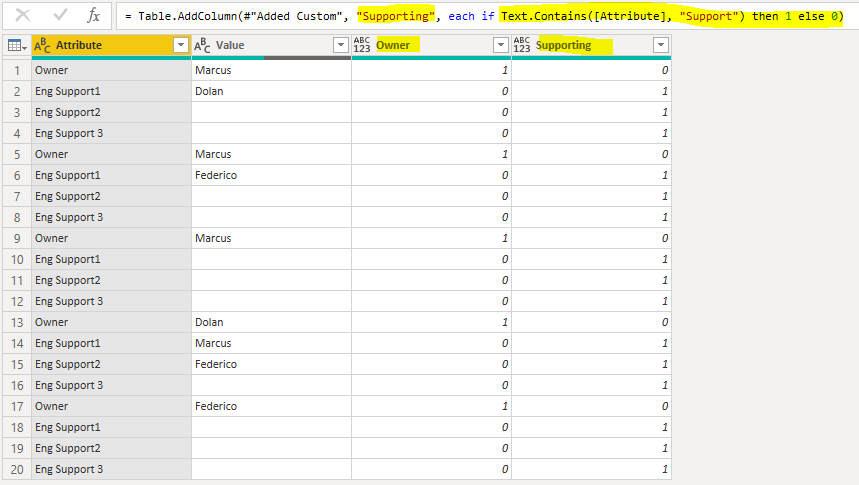The width and height of the screenshot is (859, 485).
Task: Click Attribute cell 'Eng Support 3' in row 12
Action: click(111, 301)
